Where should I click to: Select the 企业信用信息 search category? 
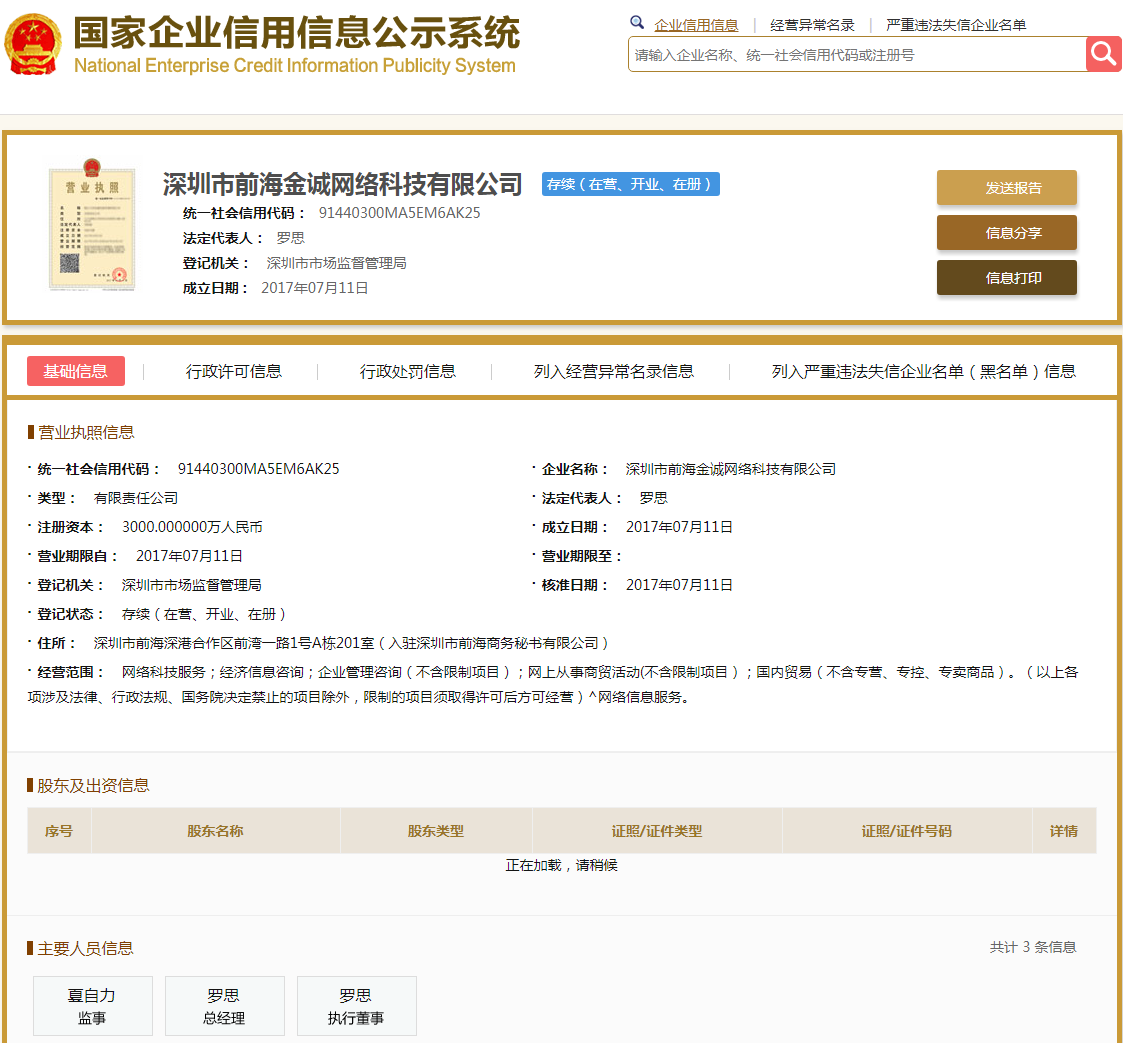tap(696, 25)
